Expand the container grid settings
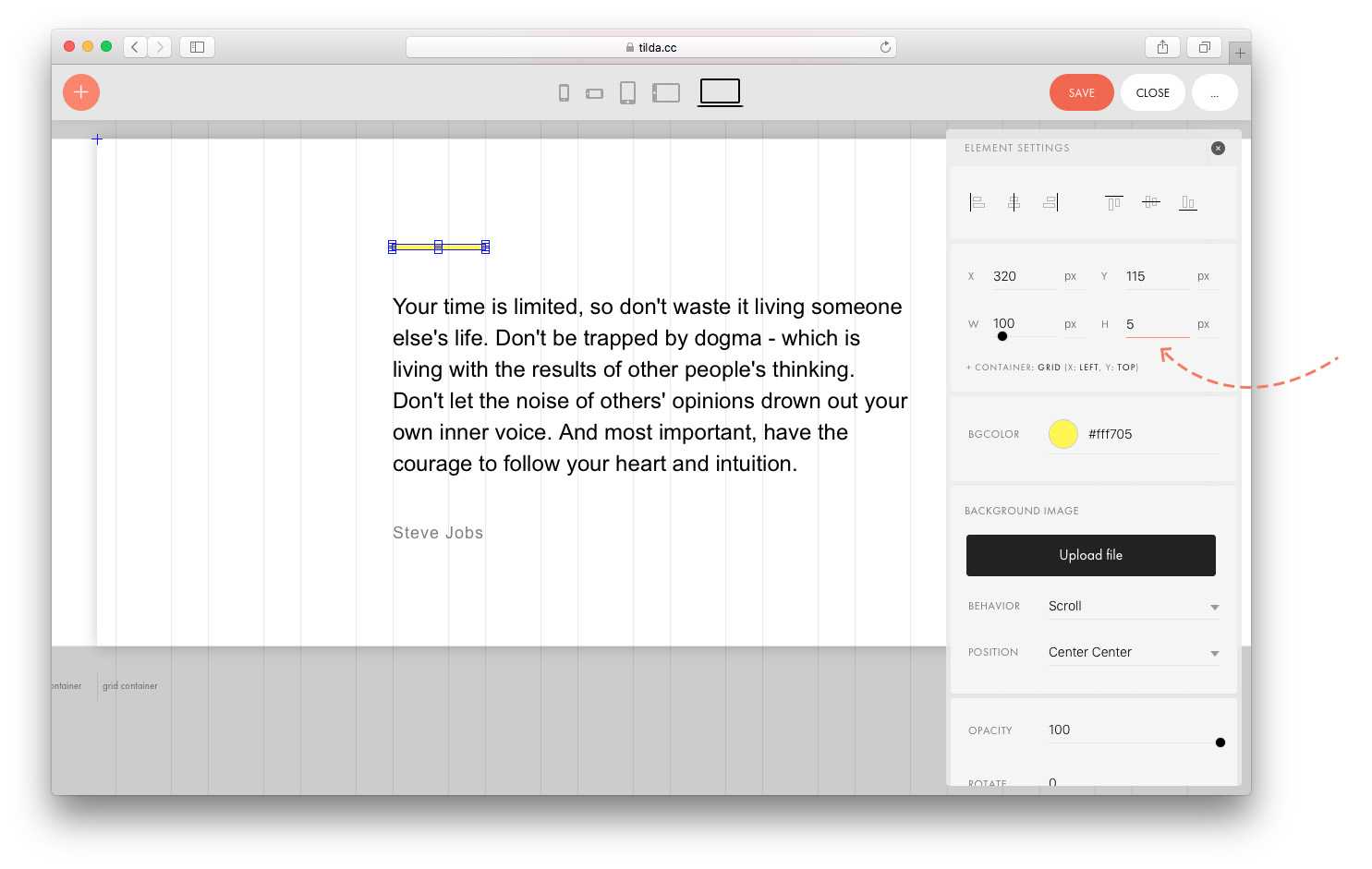Image resolution: width=1372 pixels, height=869 pixels. point(1051,368)
